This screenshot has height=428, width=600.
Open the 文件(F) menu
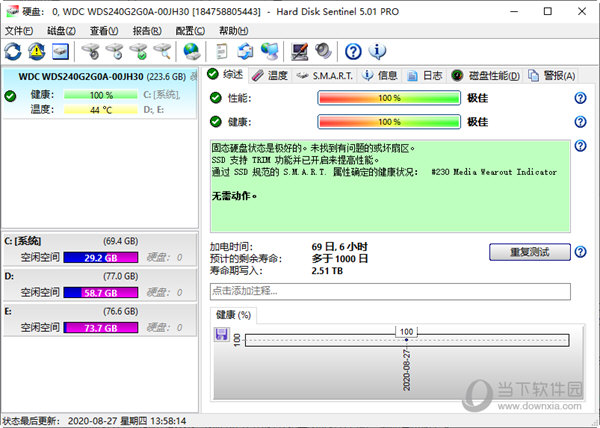[x=19, y=31]
